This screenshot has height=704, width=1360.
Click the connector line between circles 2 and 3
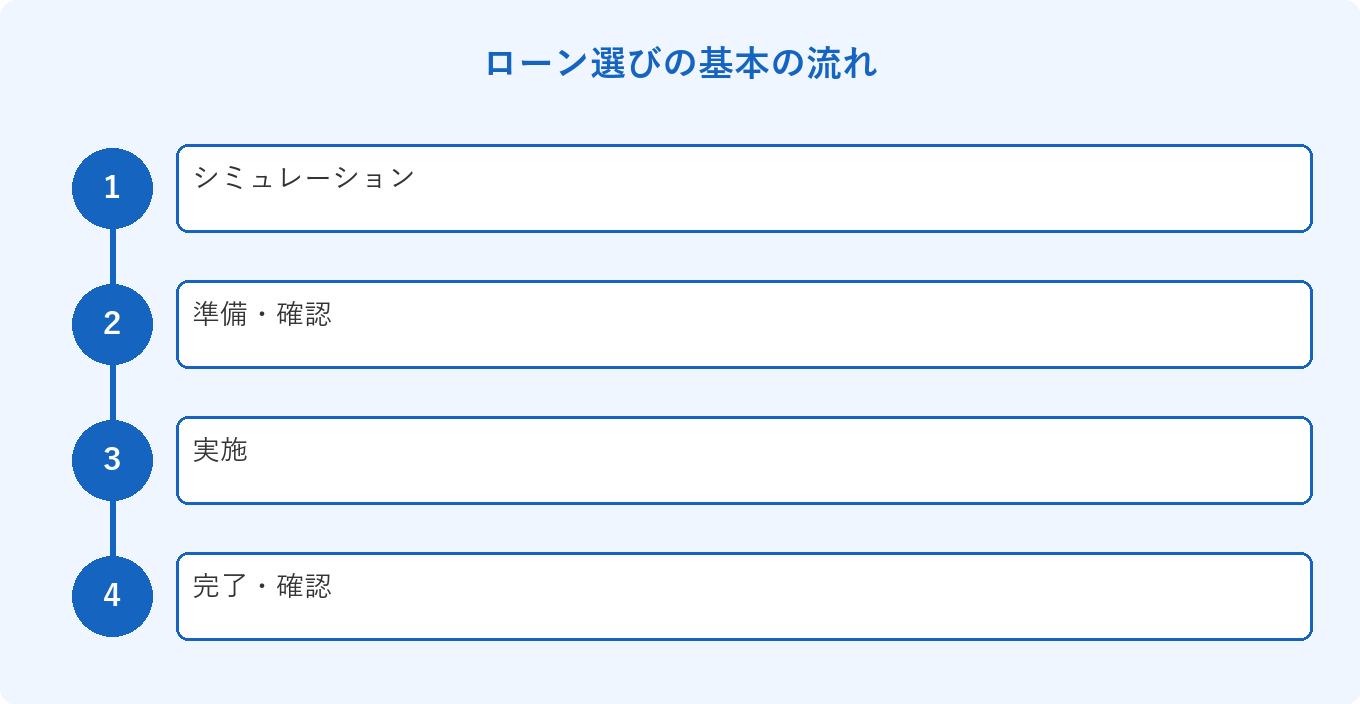[112, 392]
